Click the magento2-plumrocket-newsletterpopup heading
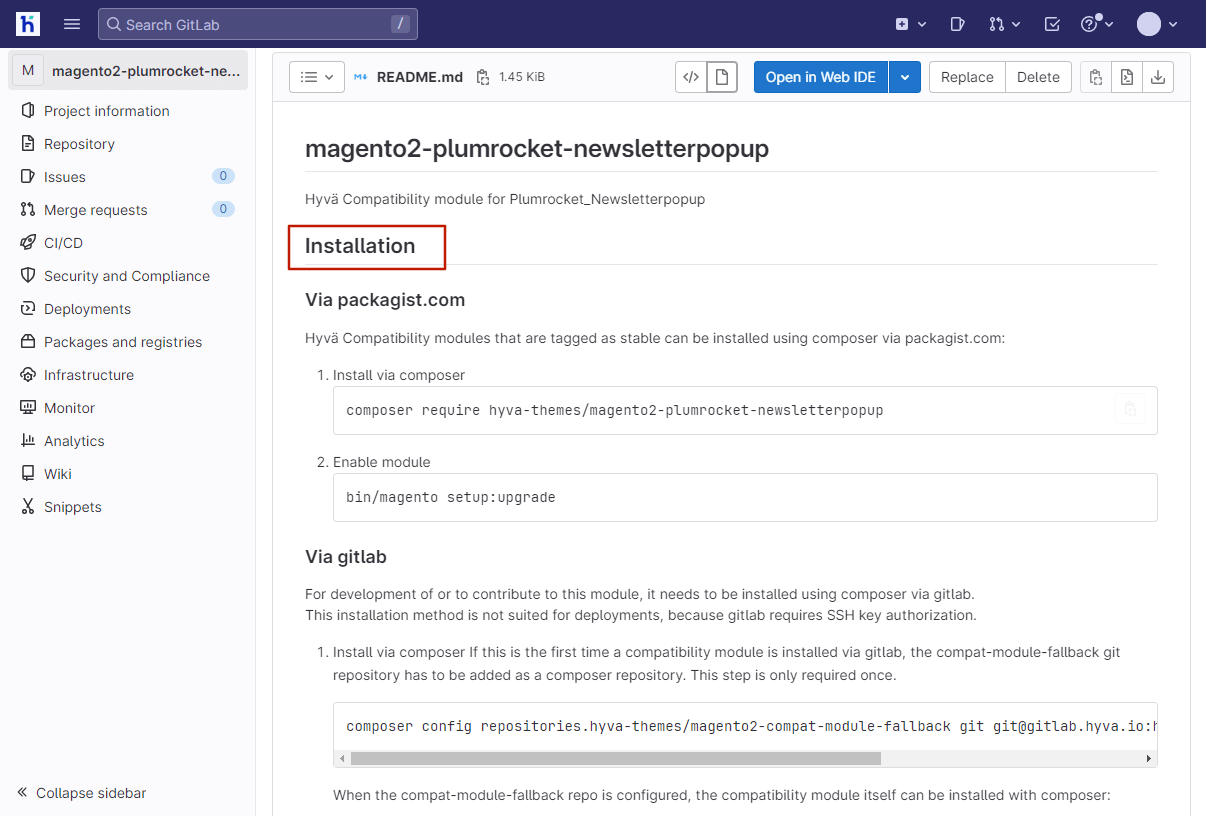 click(537, 149)
